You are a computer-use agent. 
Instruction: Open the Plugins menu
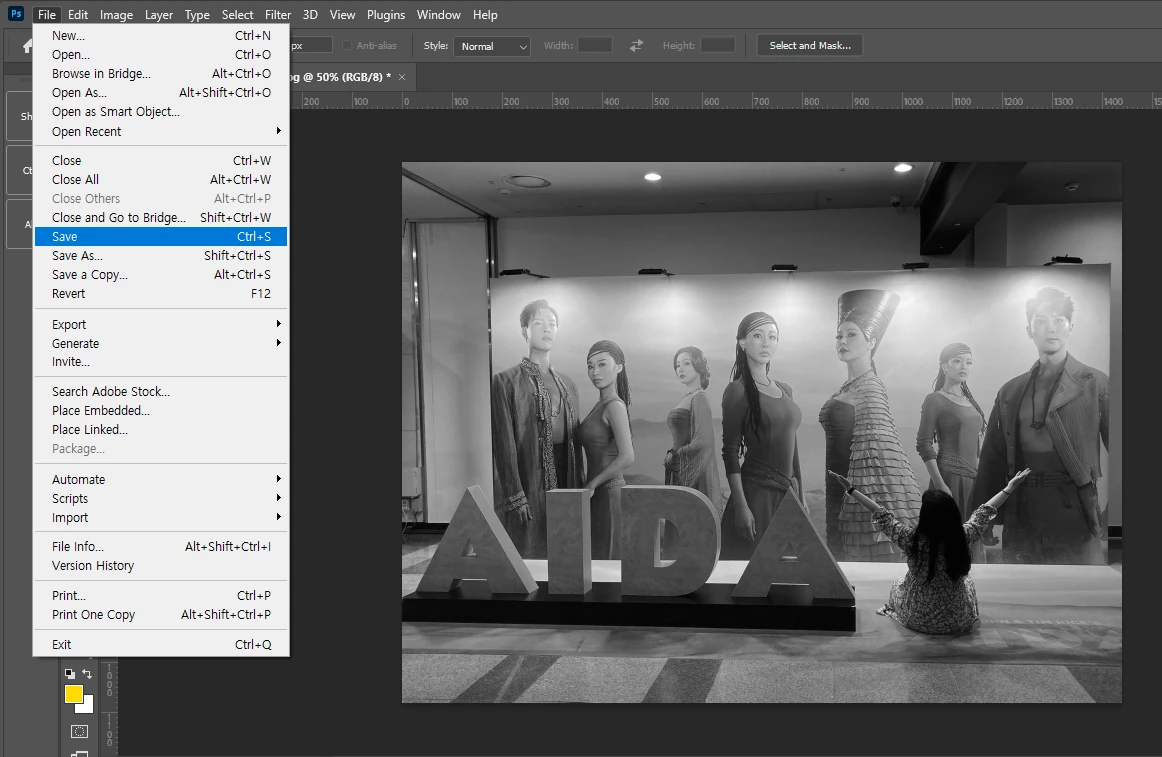click(386, 15)
